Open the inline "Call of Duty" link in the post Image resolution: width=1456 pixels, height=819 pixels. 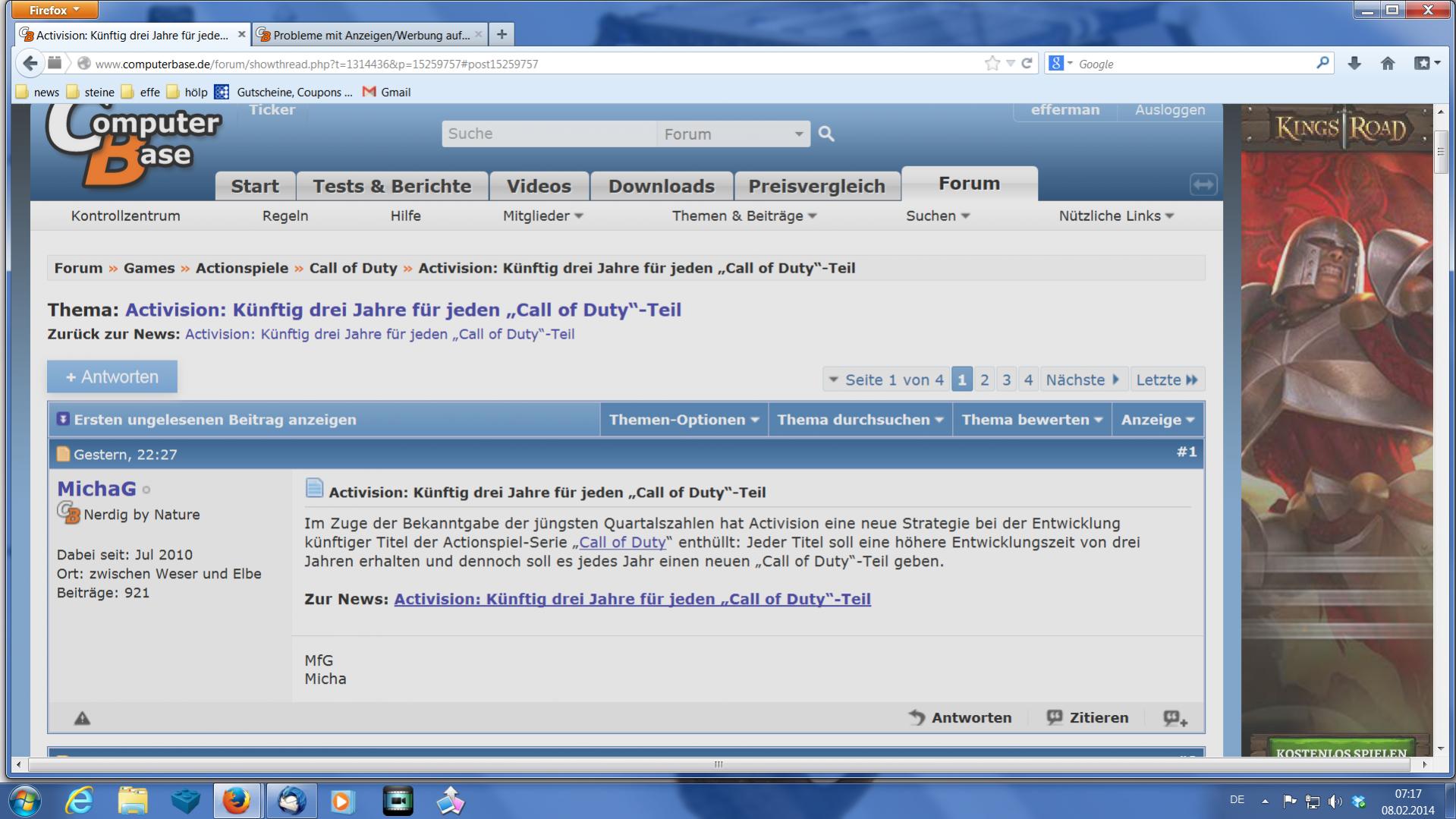622,543
